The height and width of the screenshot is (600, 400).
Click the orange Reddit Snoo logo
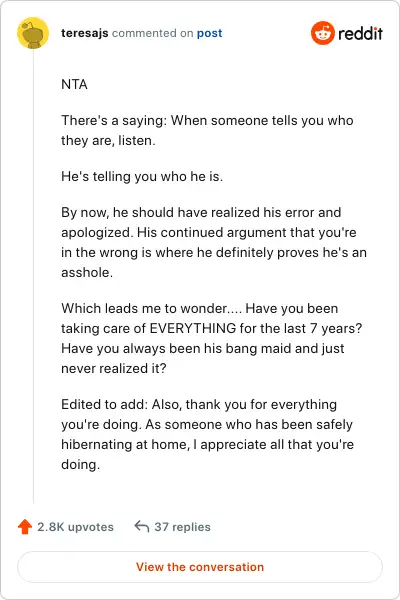(x=323, y=33)
